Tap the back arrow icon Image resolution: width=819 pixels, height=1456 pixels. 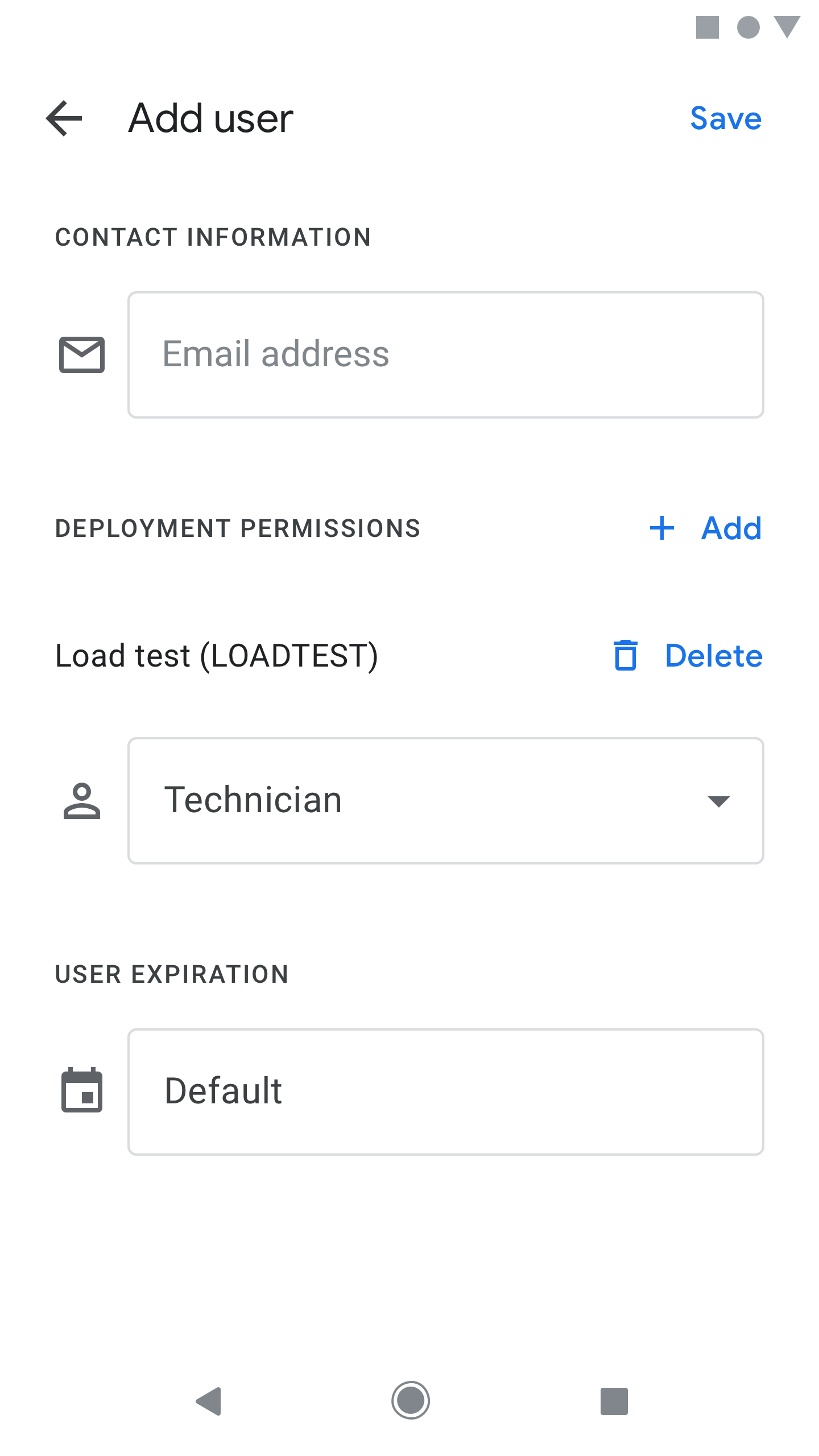[x=64, y=118]
